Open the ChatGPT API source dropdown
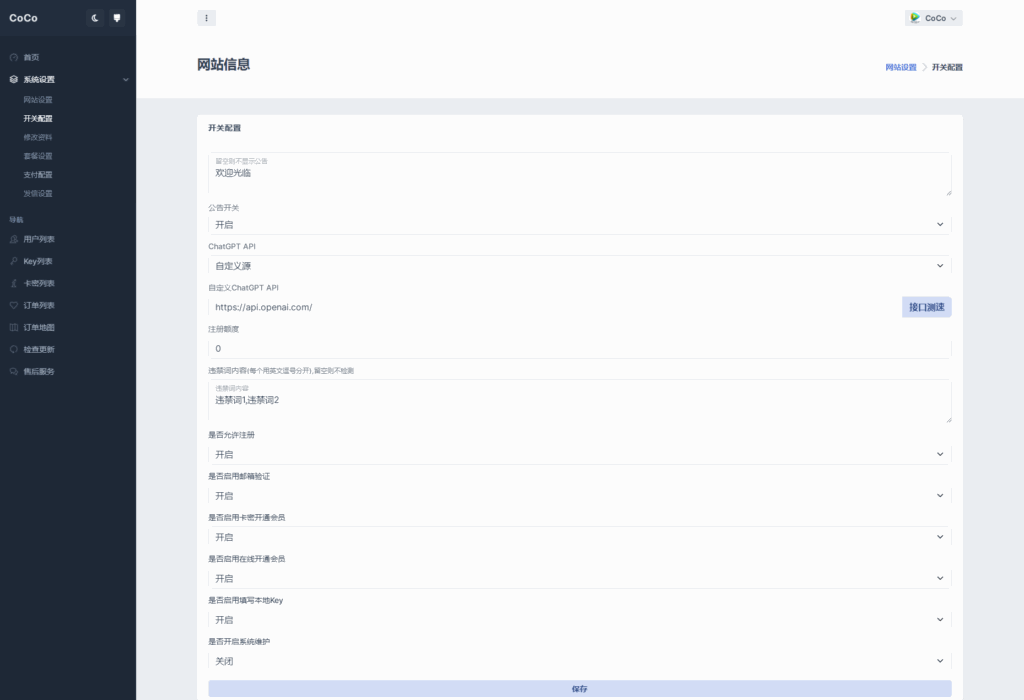Image resolution: width=1024 pixels, height=700 pixels. tap(579, 265)
